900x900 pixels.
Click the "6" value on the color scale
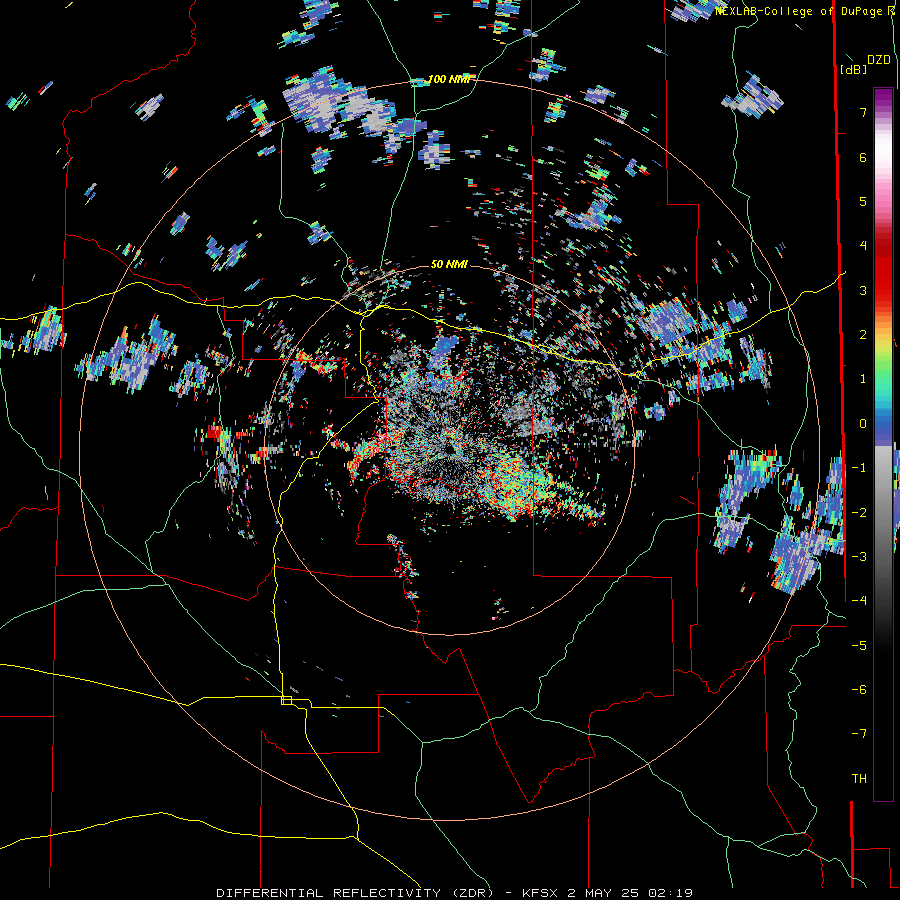pyautogui.click(x=863, y=157)
